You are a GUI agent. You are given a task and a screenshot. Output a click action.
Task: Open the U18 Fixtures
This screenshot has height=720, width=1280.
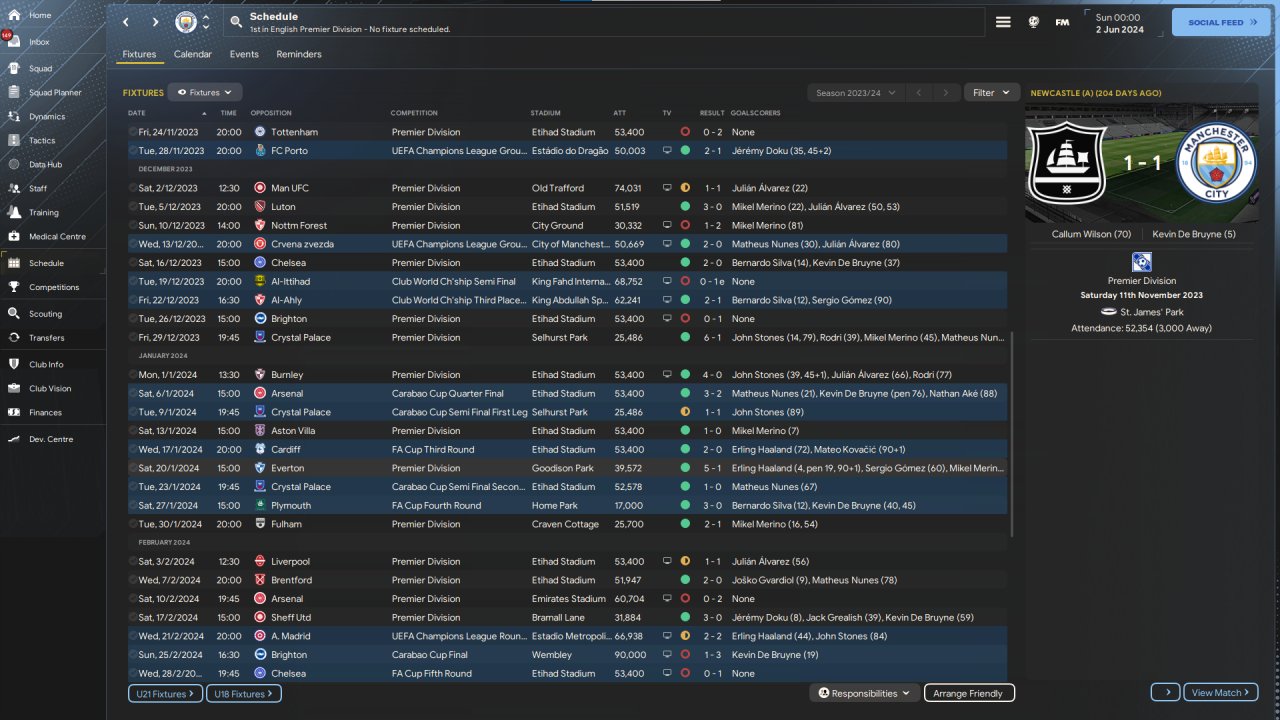(x=244, y=693)
